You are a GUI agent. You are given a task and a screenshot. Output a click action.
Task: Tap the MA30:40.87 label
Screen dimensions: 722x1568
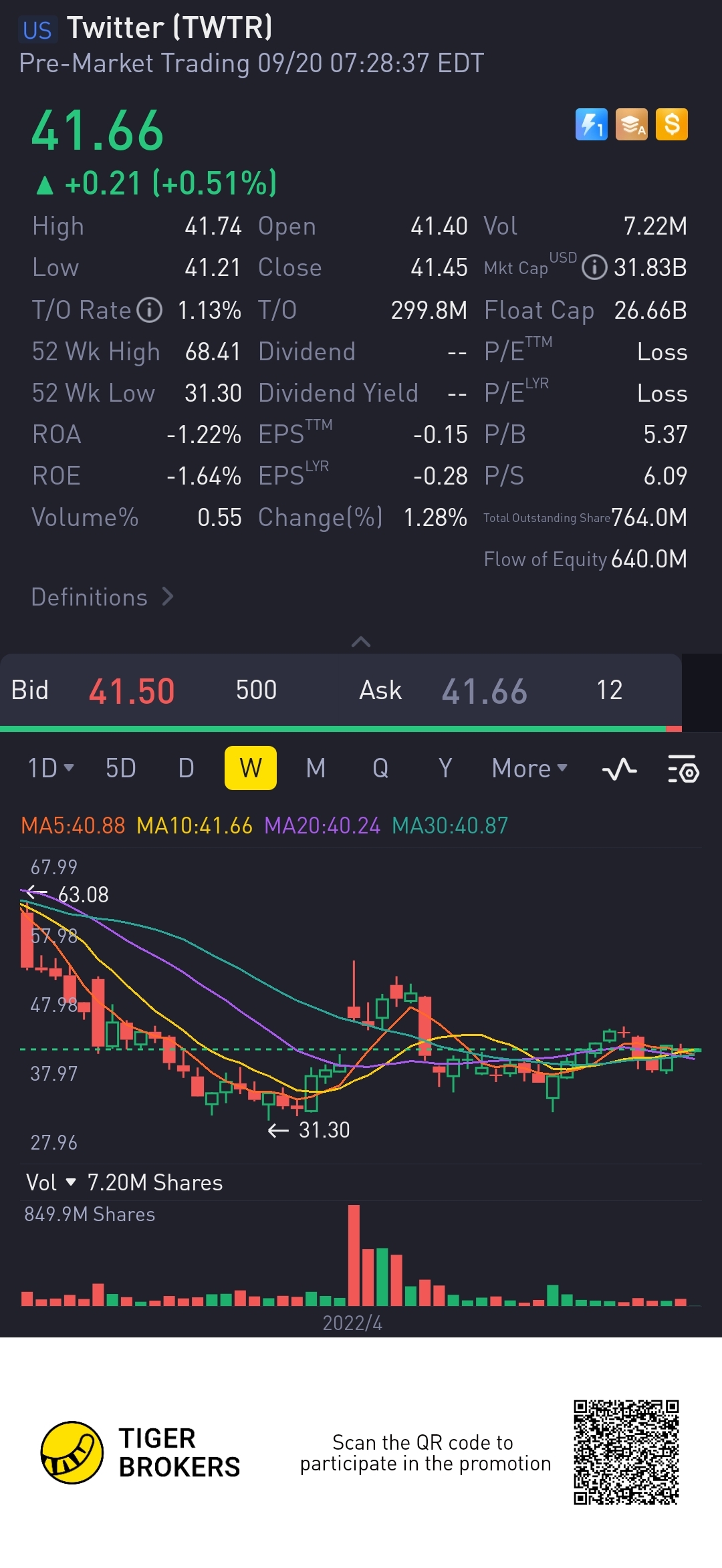point(450,825)
